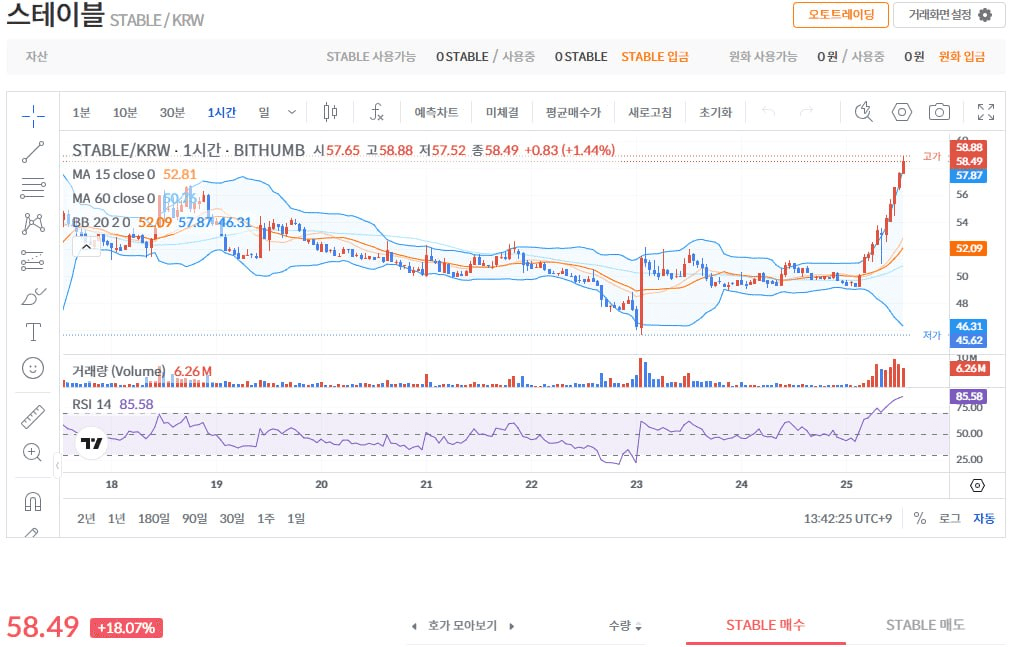Redo the chart action
The image size is (1010, 647).
(x=806, y=112)
